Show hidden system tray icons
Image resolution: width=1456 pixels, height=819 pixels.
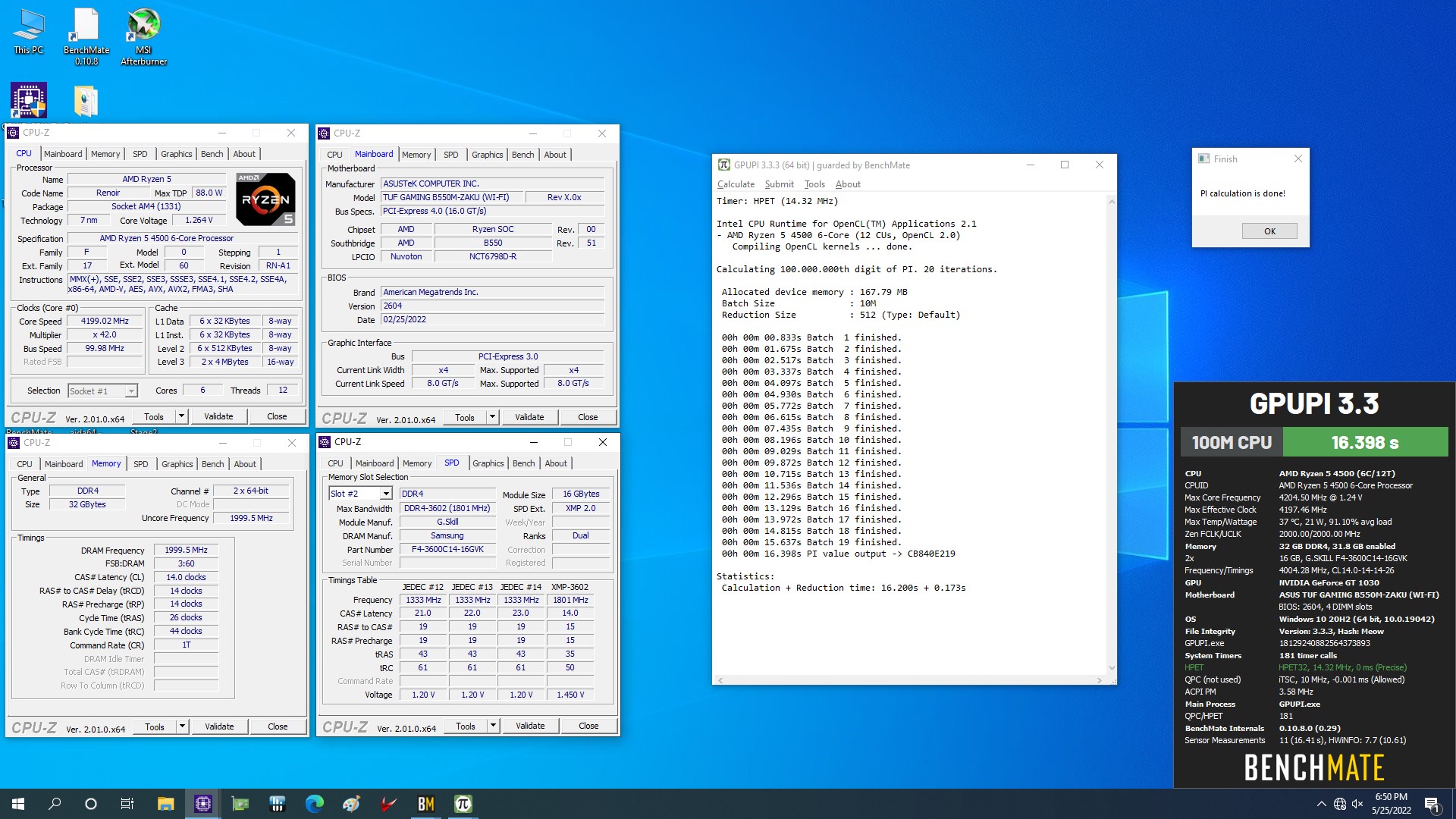click(1321, 804)
